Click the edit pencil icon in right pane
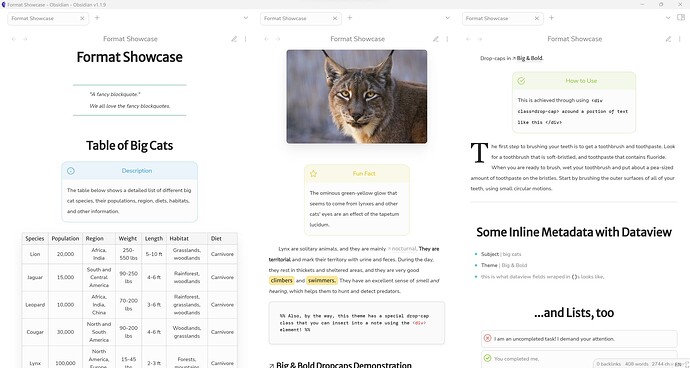 pyautogui.click(x=668, y=39)
